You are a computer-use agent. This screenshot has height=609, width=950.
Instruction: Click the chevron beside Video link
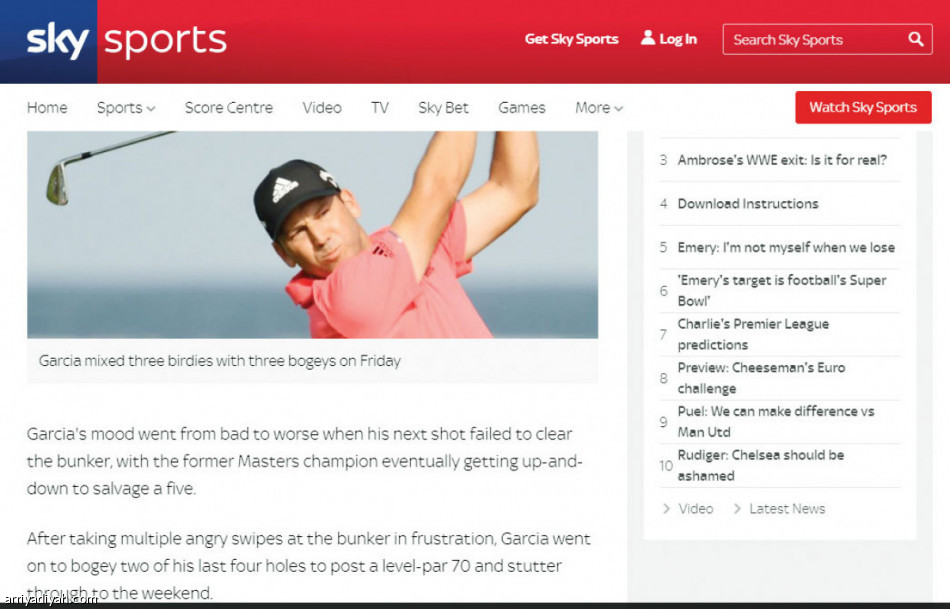point(666,508)
